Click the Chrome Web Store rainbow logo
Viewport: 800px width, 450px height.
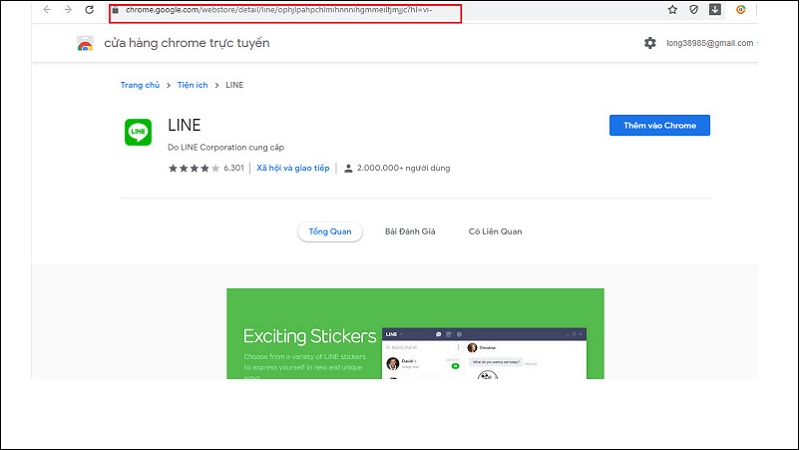click(85, 44)
